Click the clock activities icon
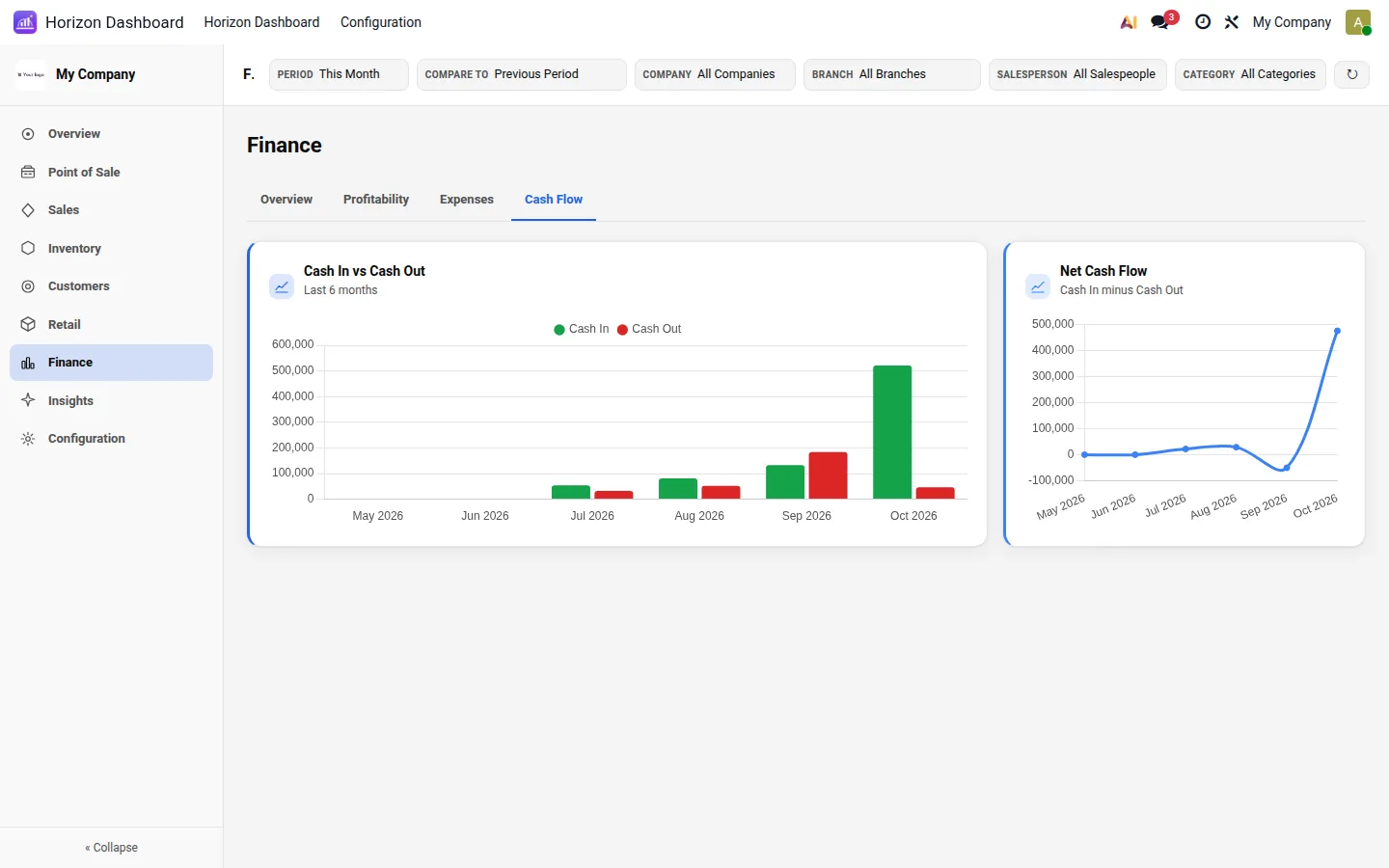Image resolution: width=1389 pixels, height=868 pixels. (x=1203, y=22)
